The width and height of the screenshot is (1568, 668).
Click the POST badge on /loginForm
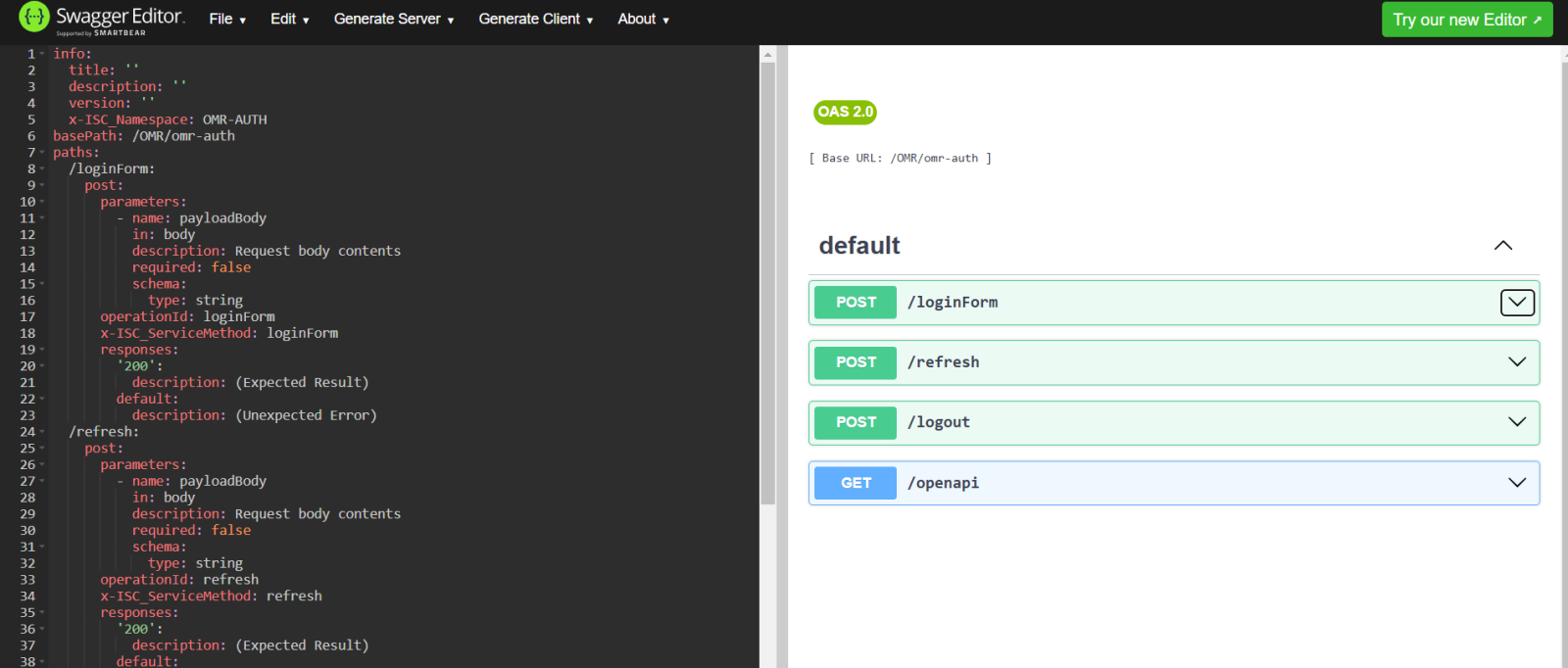click(856, 303)
